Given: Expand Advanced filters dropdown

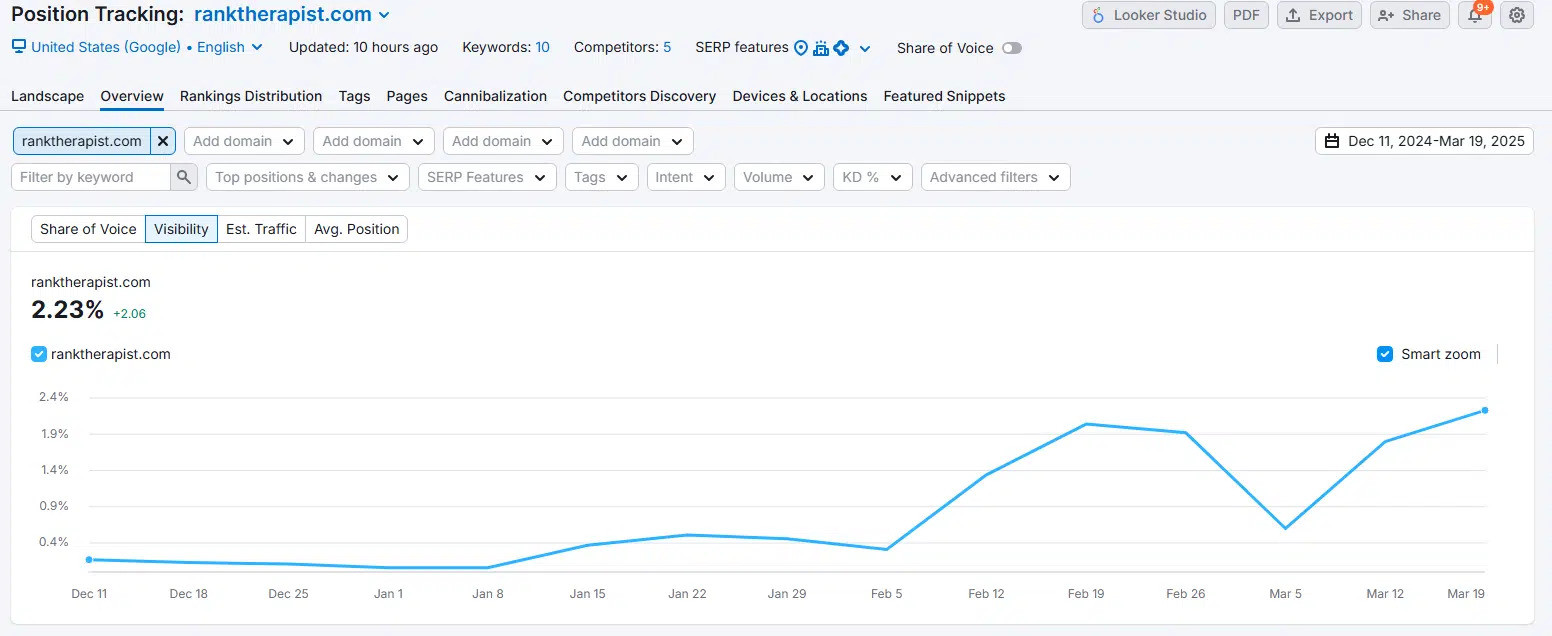Looking at the screenshot, I should (996, 177).
